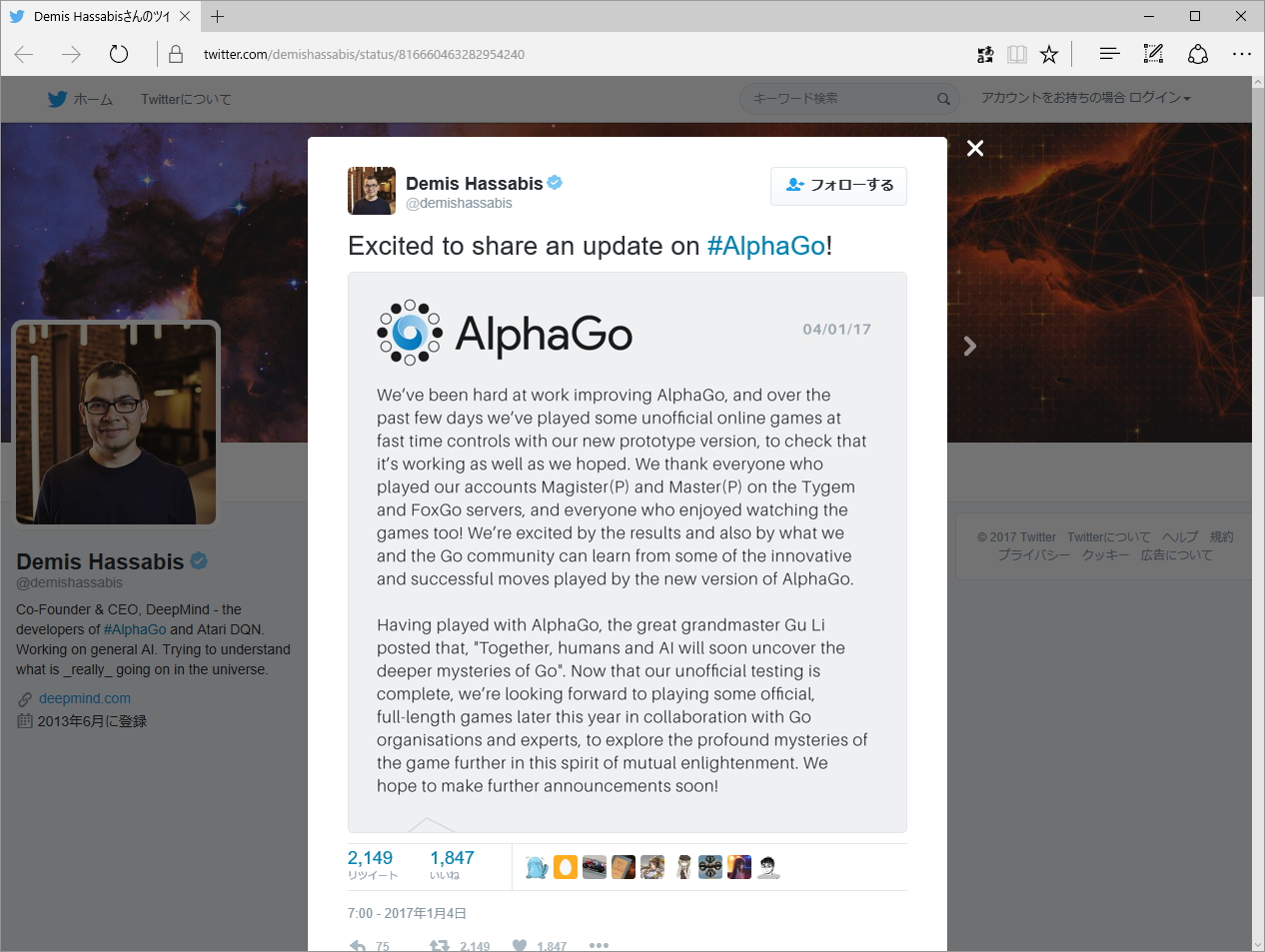Viewport: 1265px width, 952px height.
Task: Open the Reading view book icon
Action: pyautogui.click(x=1017, y=54)
